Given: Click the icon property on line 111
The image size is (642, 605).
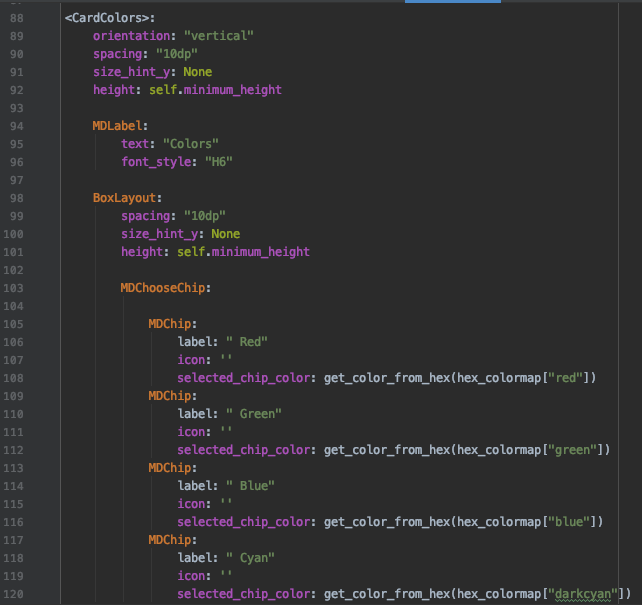Looking at the screenshot, I should pos(191,432).
